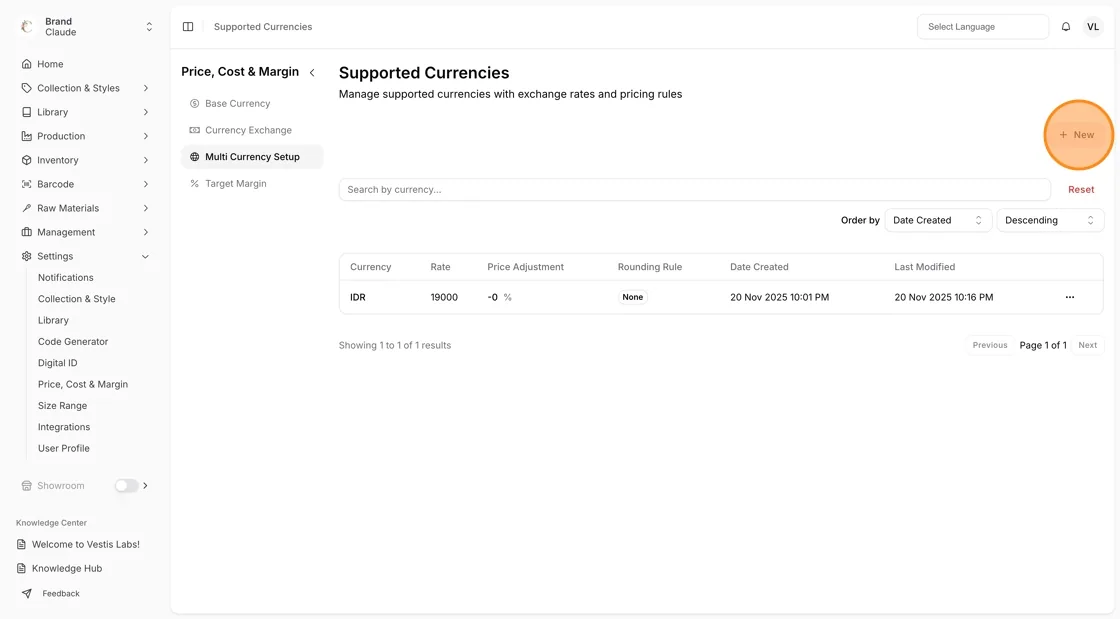The height and width of the screenshot is (619, 1120).
Task: Click the Welcome to Vestis Labs document icon
Action: pyautogui.click(x=21, y=544)
